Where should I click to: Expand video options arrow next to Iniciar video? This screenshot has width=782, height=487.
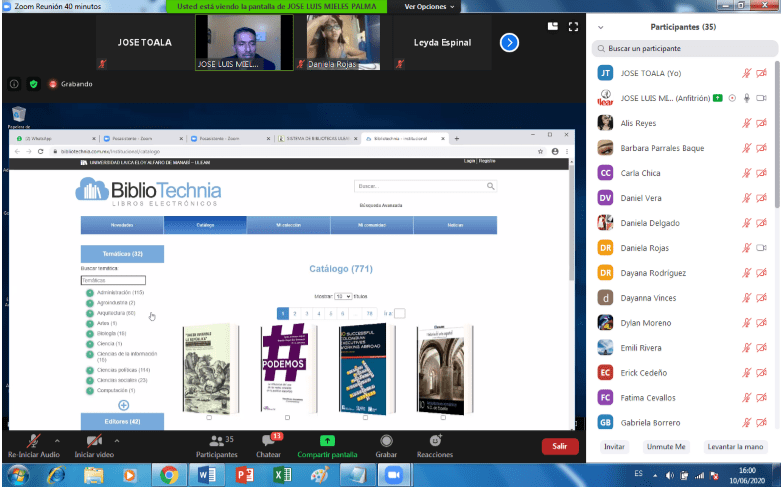[117, 441]
